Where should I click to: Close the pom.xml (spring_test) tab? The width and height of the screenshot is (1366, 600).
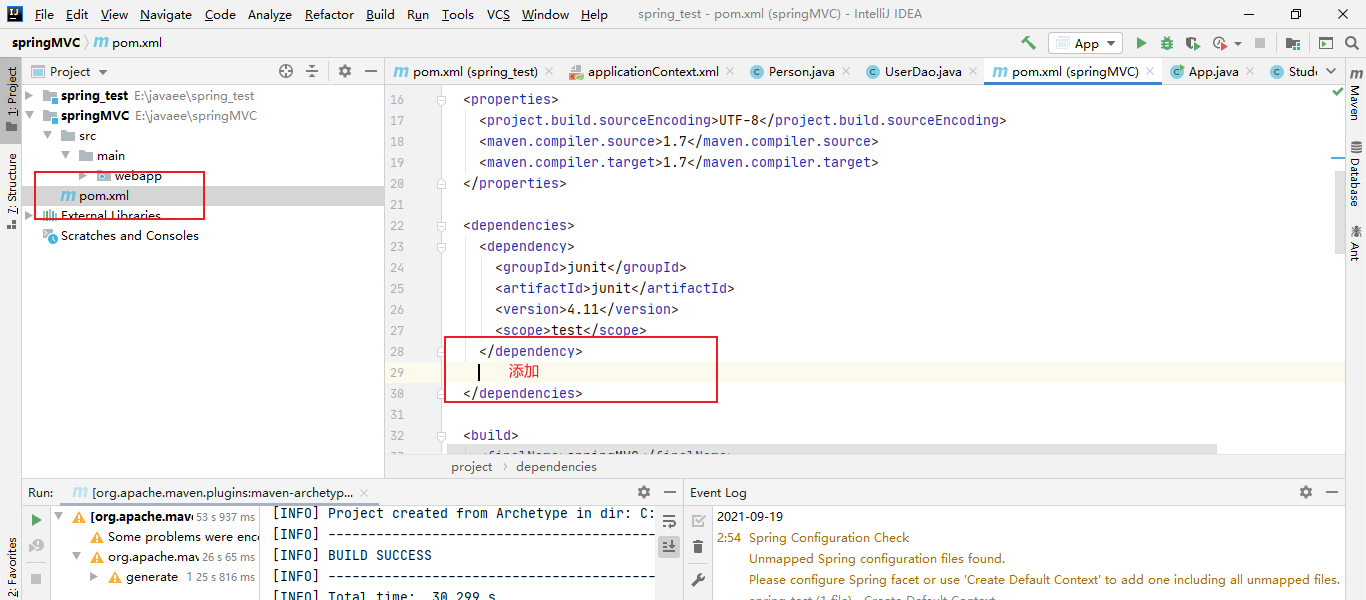[549, 71]
